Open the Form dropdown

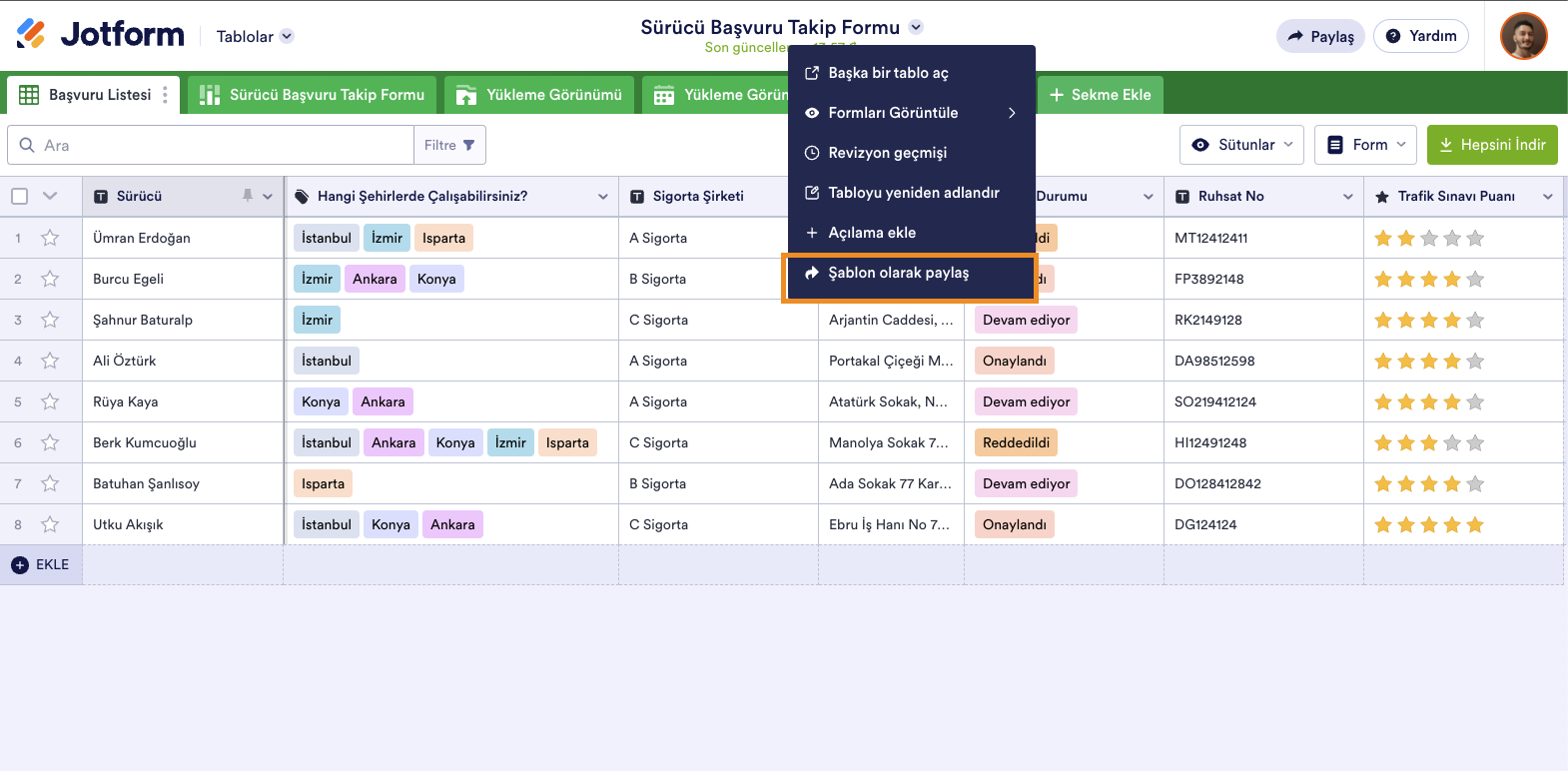click(x=1366, y=145)
